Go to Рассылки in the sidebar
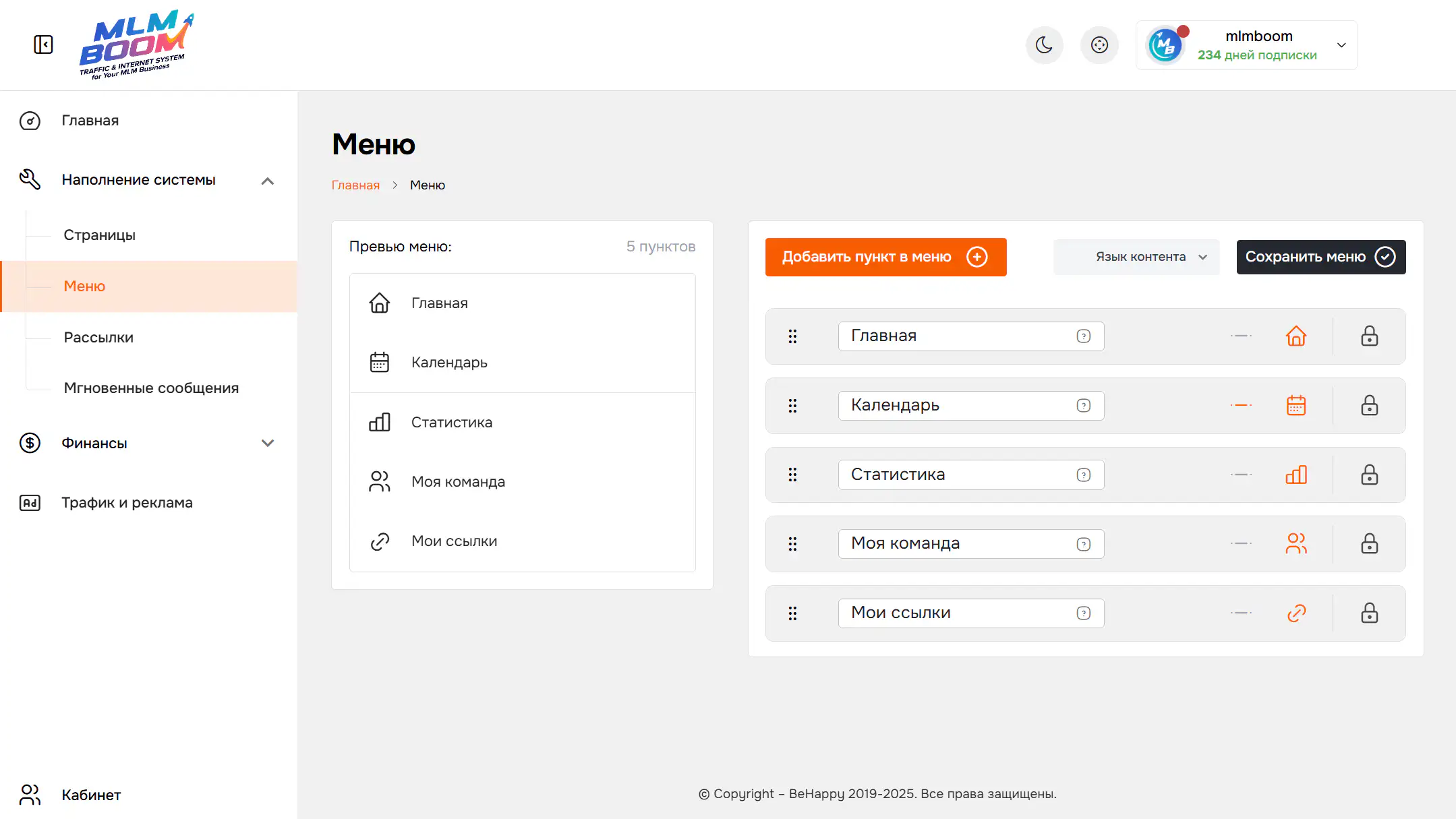 click(x=98, y=337)
